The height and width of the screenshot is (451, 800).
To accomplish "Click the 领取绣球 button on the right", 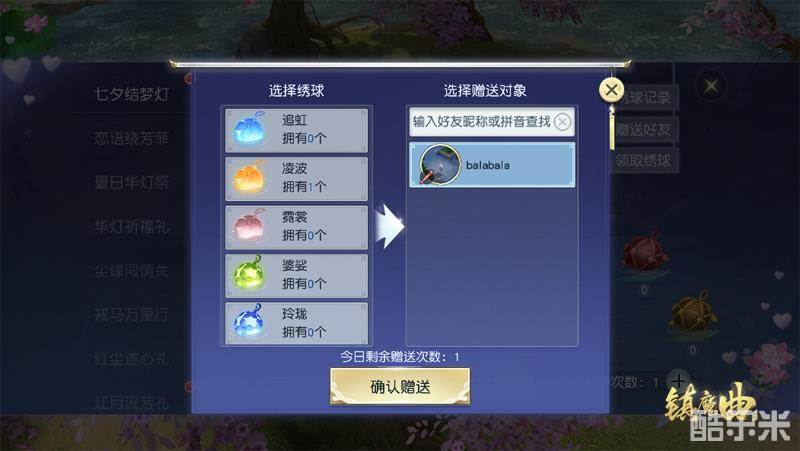I will pyautogui.click(x=644, y=161).
